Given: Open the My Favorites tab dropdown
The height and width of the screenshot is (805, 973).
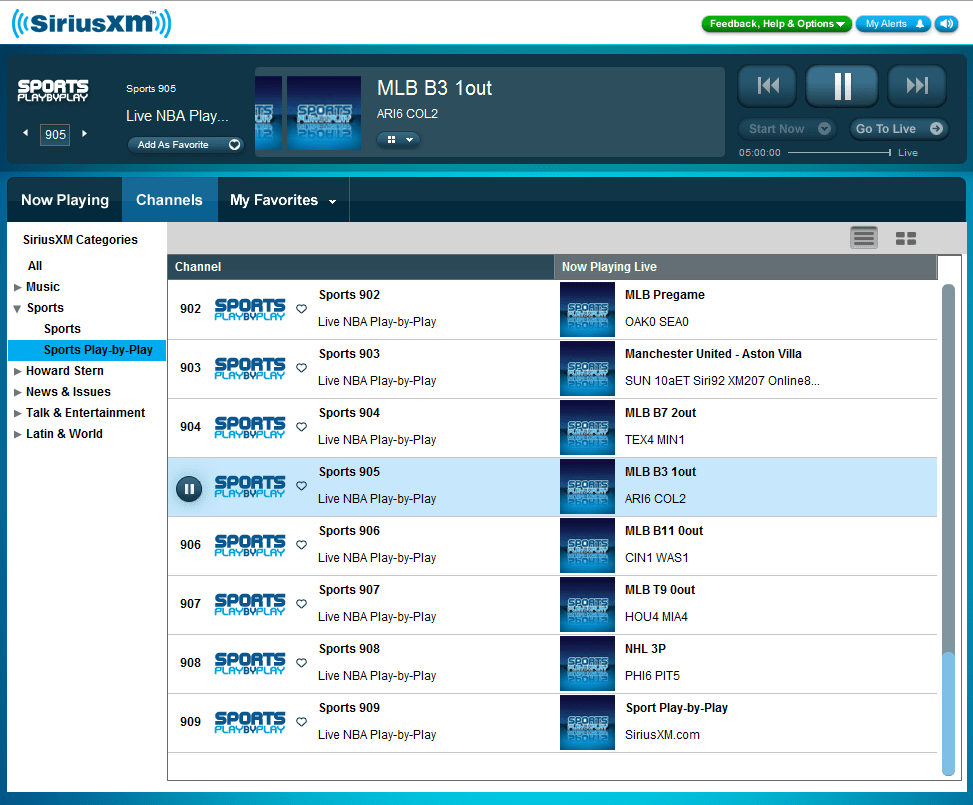Looking at the screenshot, I should tap(283, 200).
